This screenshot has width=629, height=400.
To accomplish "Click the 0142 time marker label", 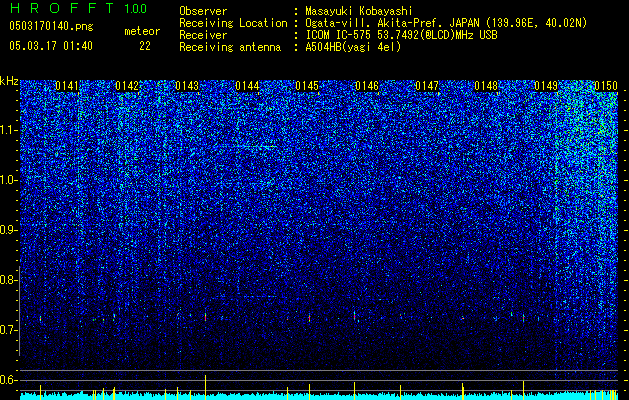I will coord(127,86).
